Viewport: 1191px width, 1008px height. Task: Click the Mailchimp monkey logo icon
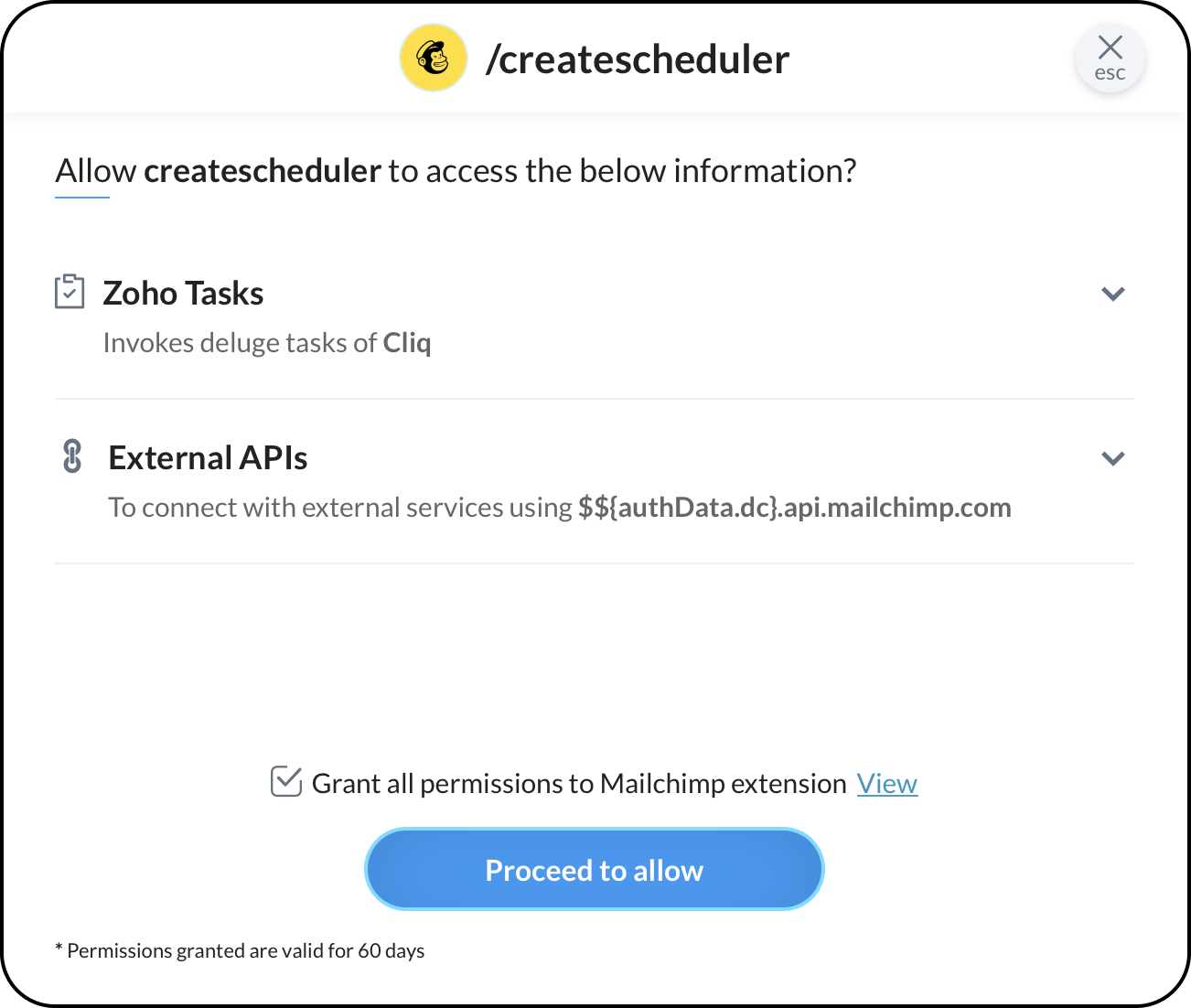(434, 59)
